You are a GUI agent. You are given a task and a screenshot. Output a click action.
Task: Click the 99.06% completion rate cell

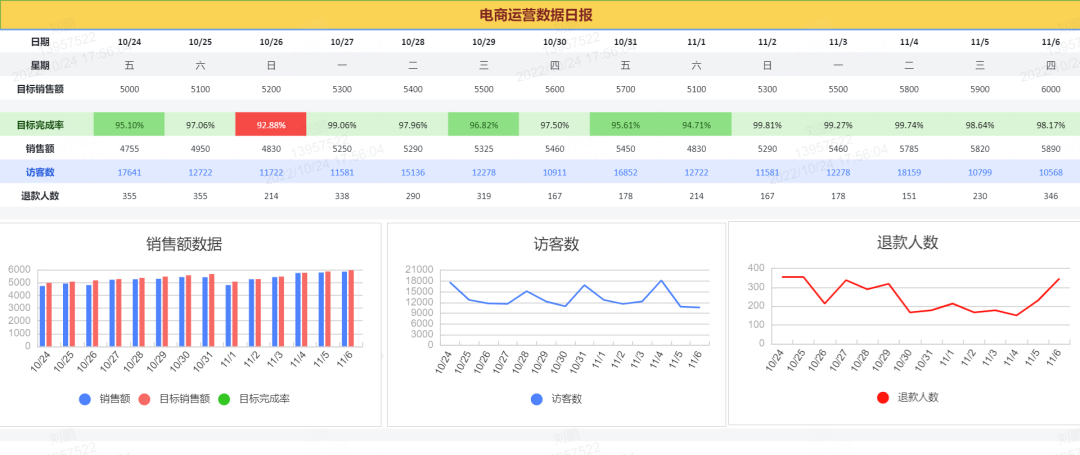click(x=342, y=125)
